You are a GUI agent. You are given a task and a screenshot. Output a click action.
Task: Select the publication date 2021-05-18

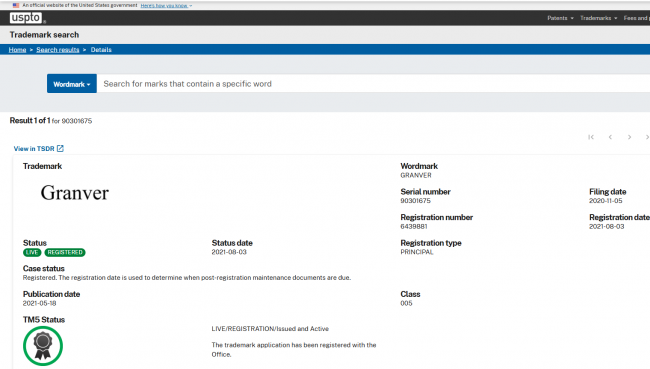39,303
